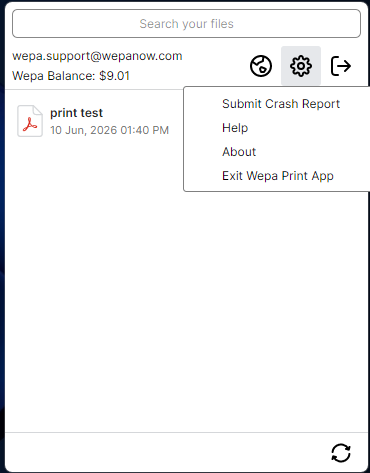
Task: Open the settings gear menu
Action: [301, 66]
